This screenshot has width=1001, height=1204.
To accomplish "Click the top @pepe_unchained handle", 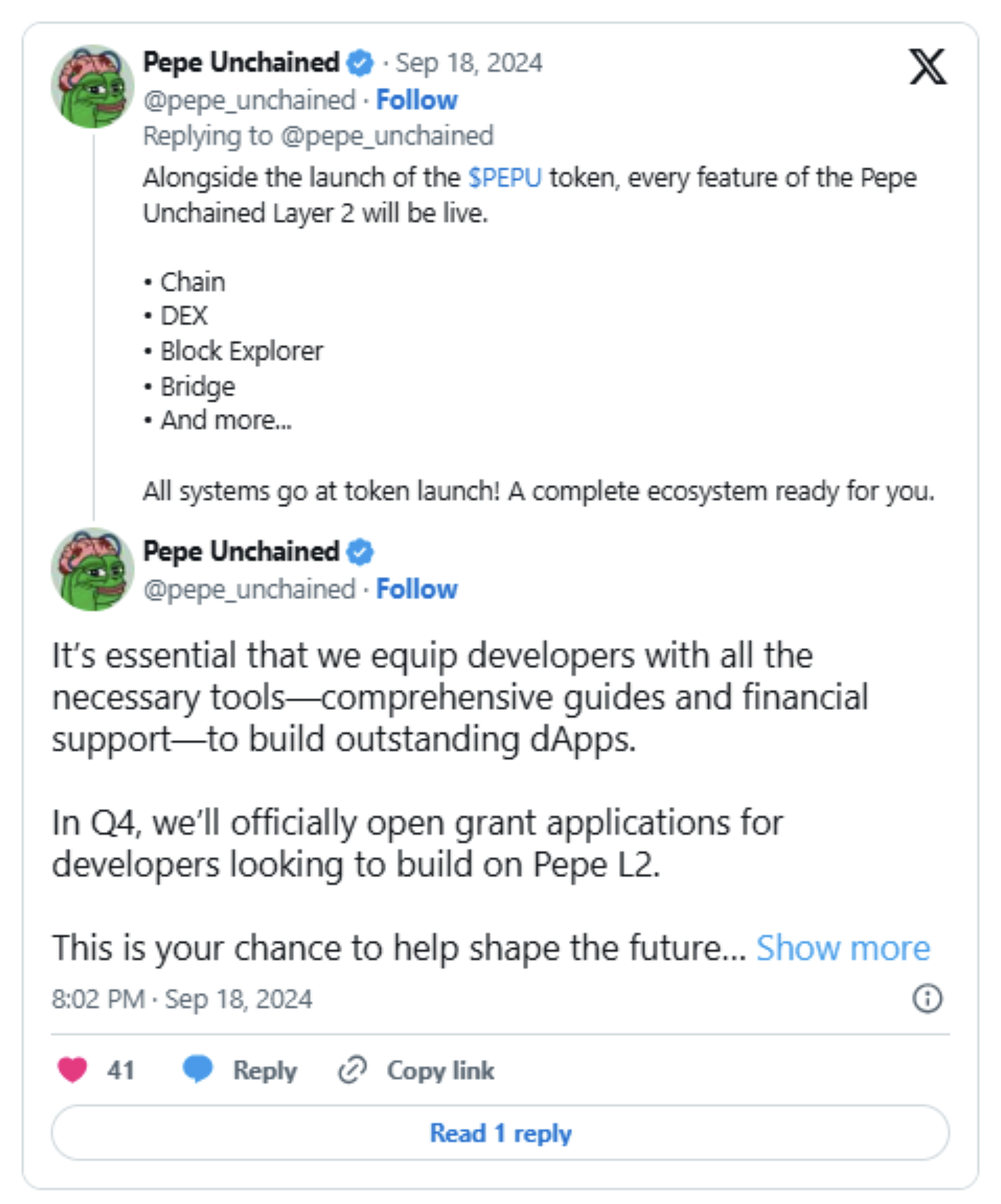I will tap(249, 100).
